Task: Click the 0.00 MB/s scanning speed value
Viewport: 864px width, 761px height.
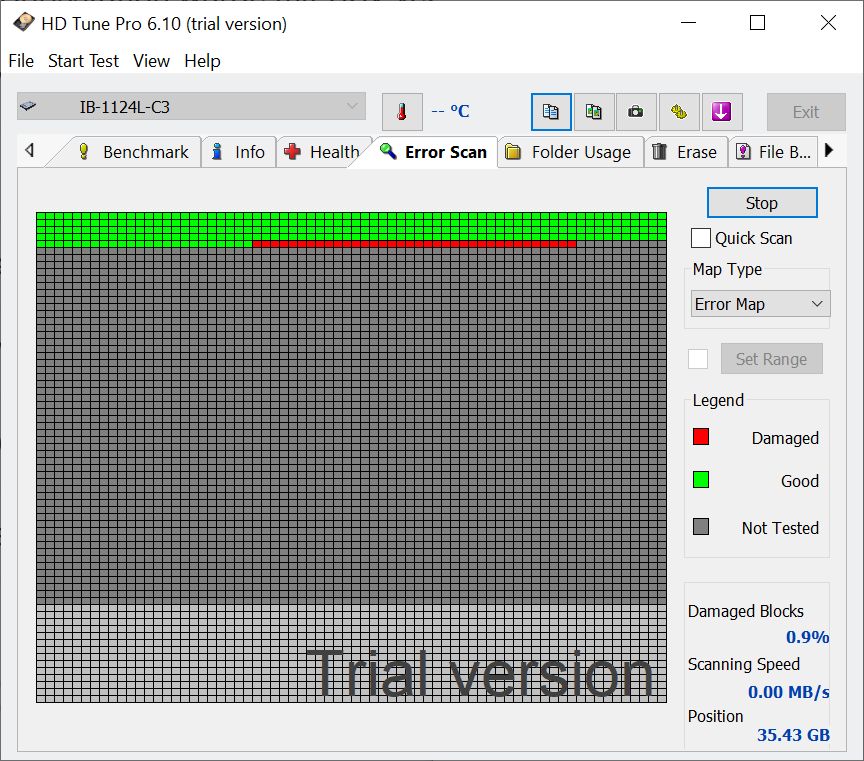Action: pyautogui.click(x=789, y=692)
